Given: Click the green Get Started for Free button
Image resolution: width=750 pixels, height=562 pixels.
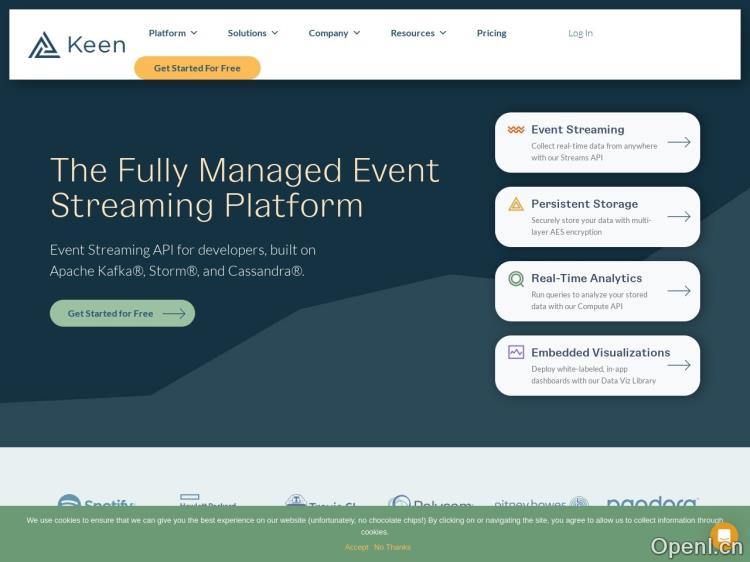Looking at the screenshot, I should (x=122, y=313).
